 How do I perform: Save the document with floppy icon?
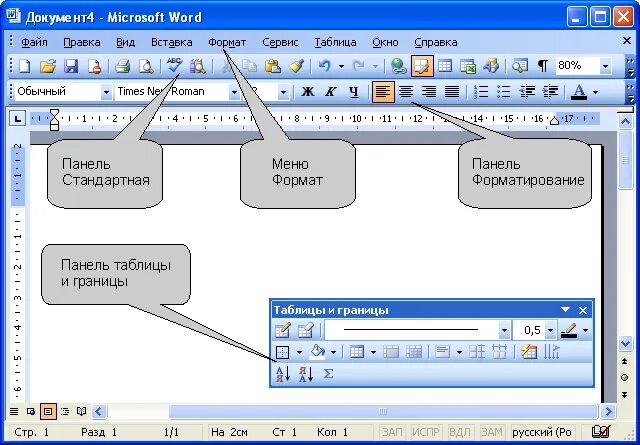point(71,66)
